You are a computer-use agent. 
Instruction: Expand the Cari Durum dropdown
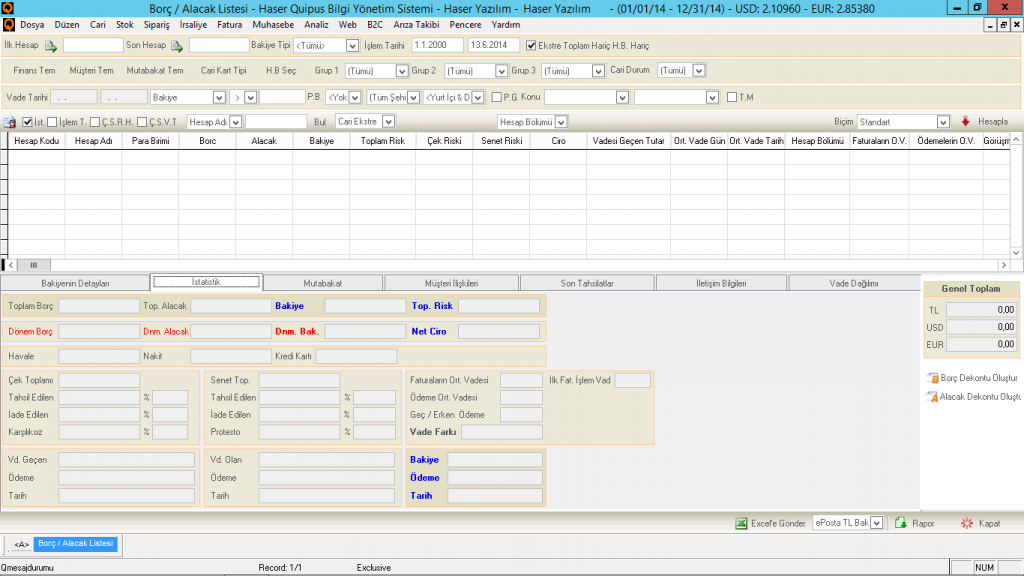(x=698, y=71)
